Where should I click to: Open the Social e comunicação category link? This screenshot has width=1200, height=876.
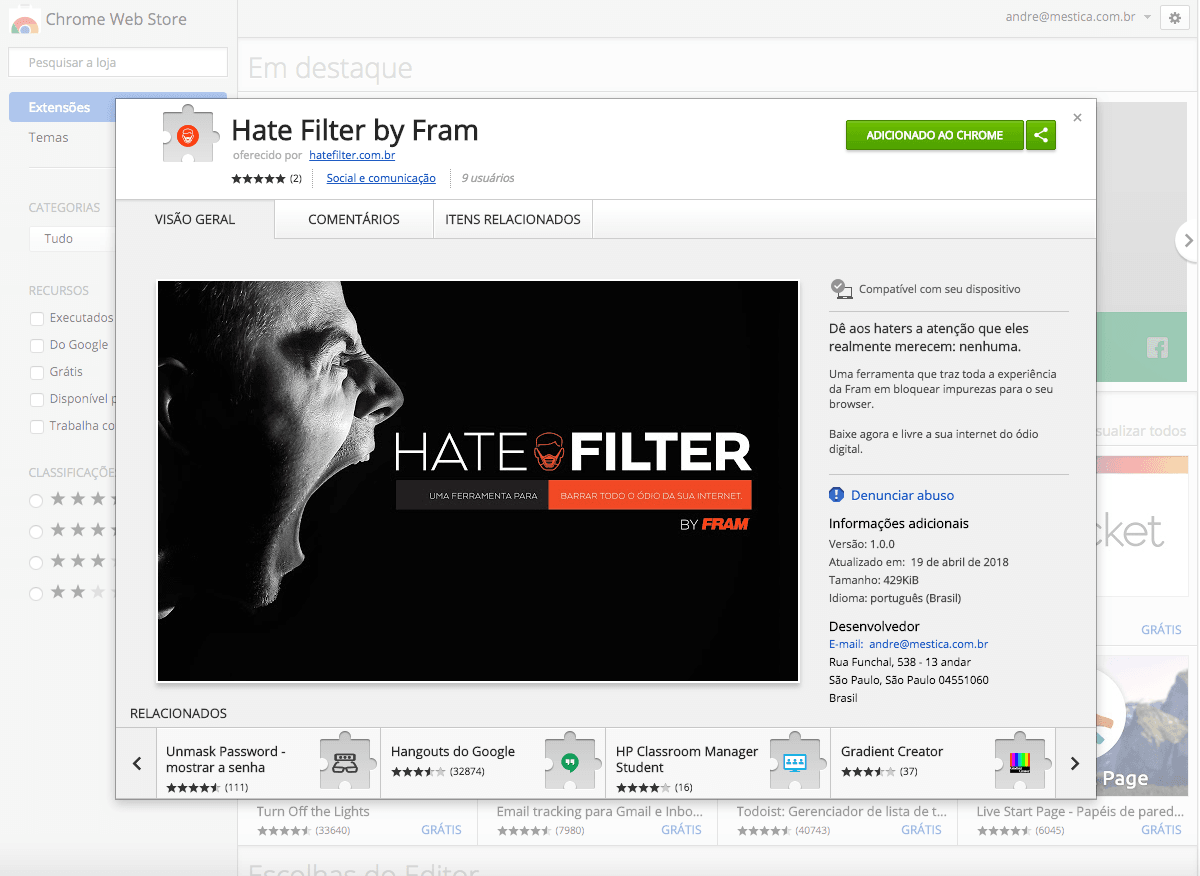(381, 178)
